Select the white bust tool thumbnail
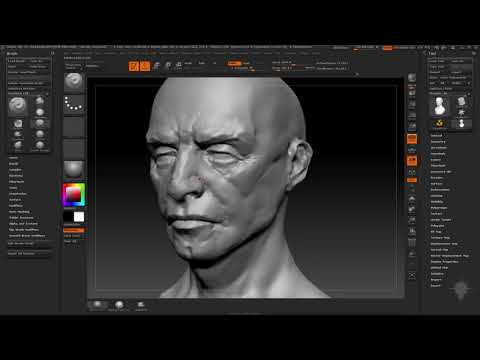 (439, 106)
